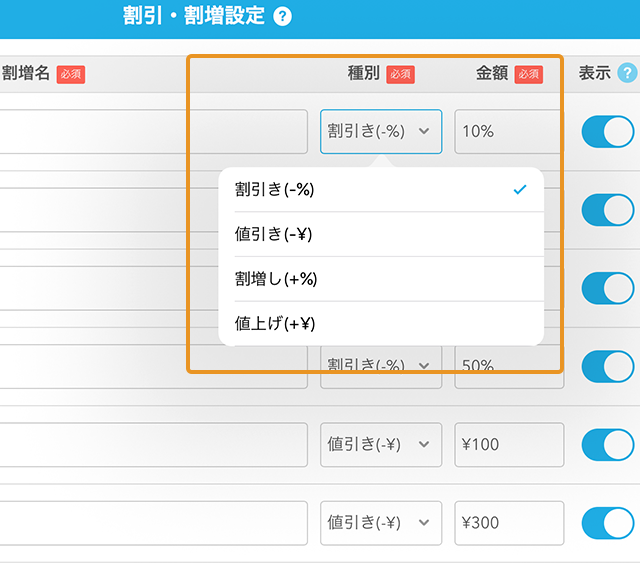The image size is (640, 571).
Task: Edit the 10% amount field
Action: [x=509, y=131]
